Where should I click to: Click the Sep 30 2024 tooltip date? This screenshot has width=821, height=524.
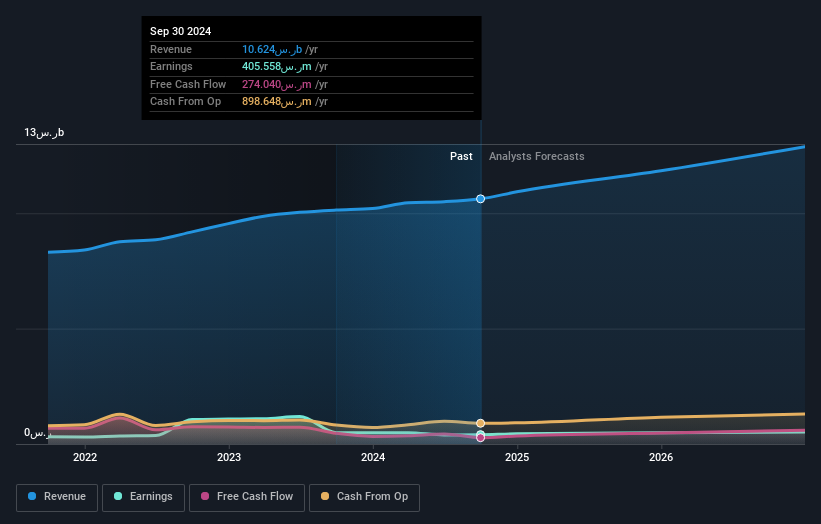[x=181, y=31]
